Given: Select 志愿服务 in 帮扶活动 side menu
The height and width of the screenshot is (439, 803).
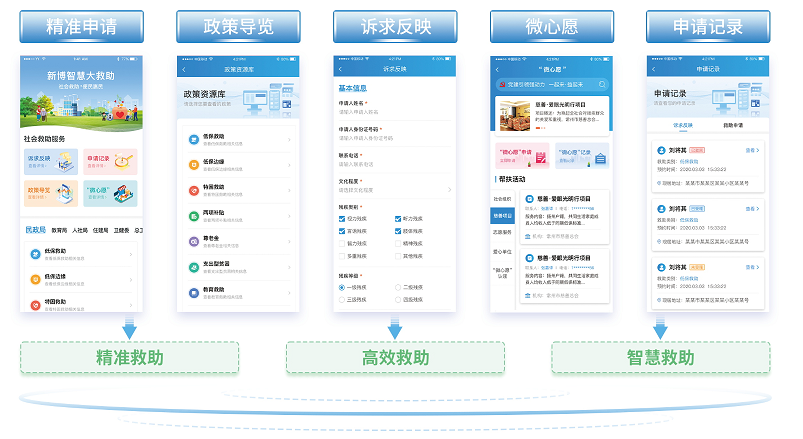Looking at the screenshot, I should [x=502, y=232].
